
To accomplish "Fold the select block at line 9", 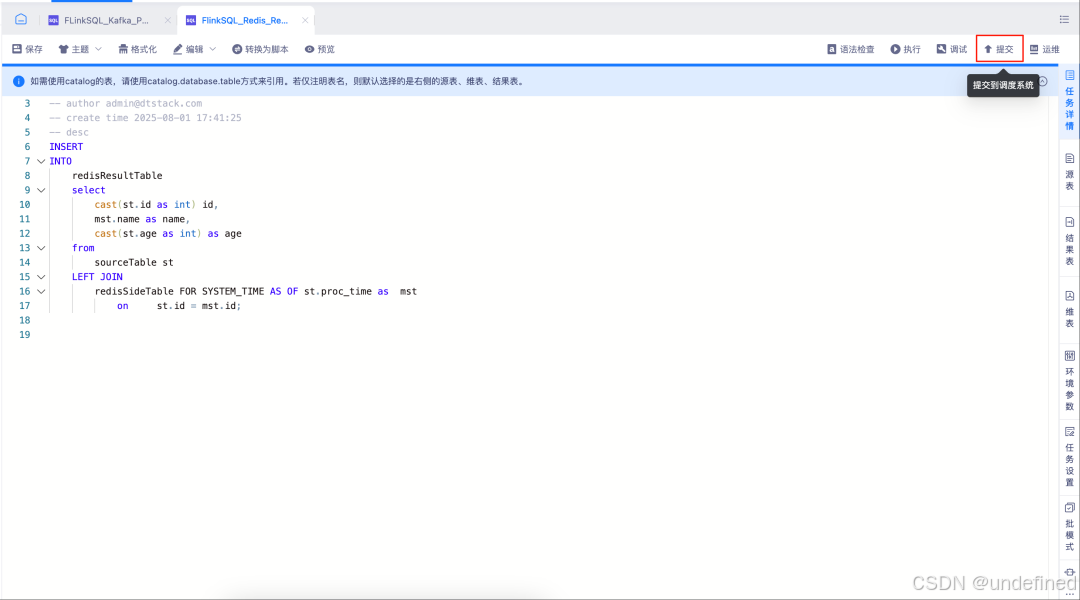I will pos(41,190).
